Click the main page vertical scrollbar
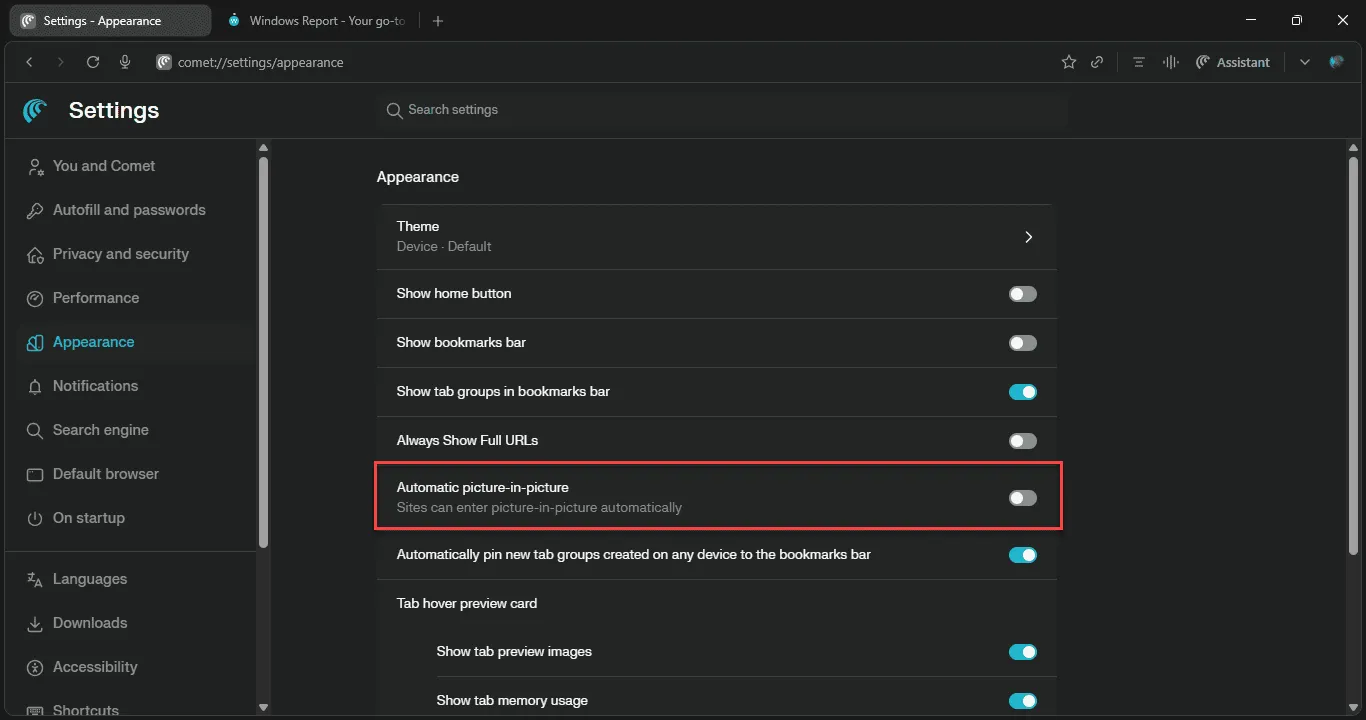This screenshot has width=1366, height=720. pos(1353,350)
